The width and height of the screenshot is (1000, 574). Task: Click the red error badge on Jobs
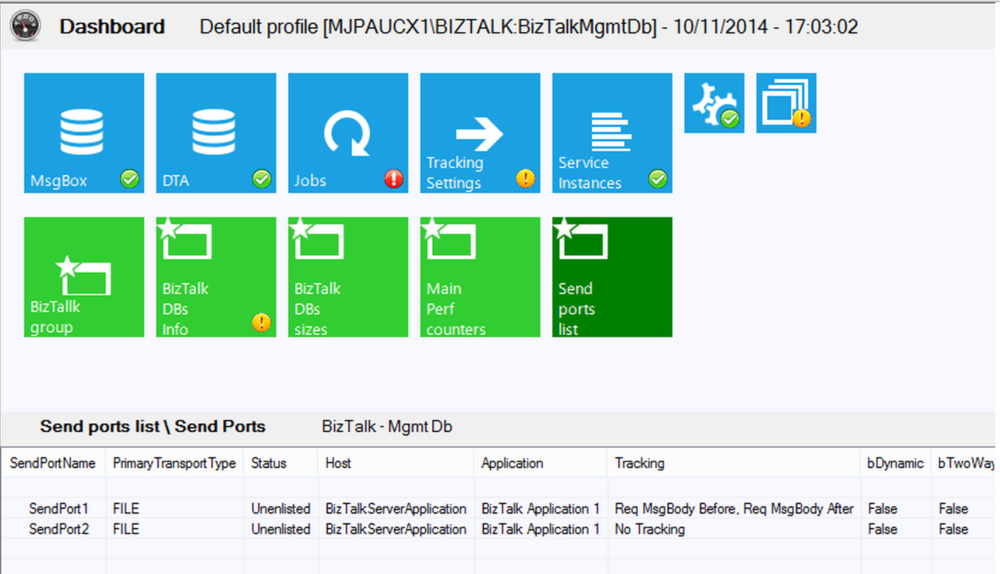(x=393, y=179)
